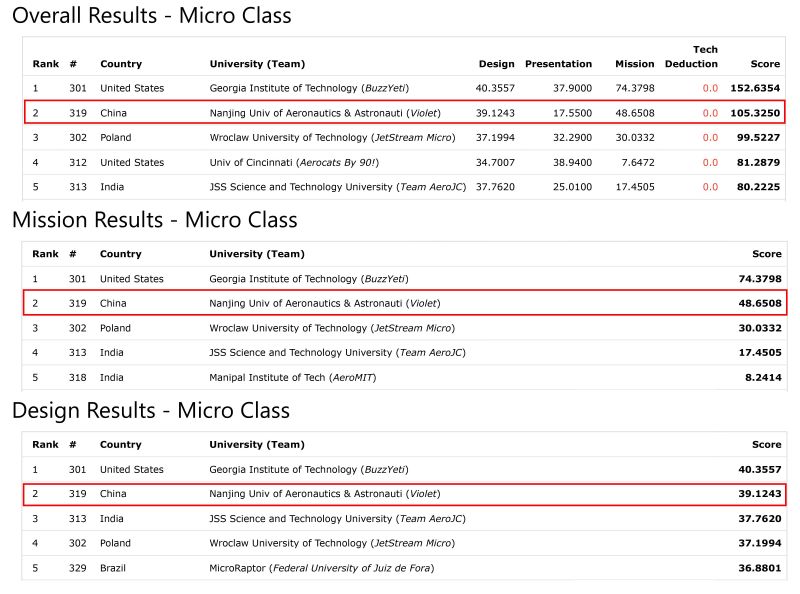The image size is (800, 594).
Task: Click the Country header in Mission Results
Action: pyautogui.click(x=121, y=254)
